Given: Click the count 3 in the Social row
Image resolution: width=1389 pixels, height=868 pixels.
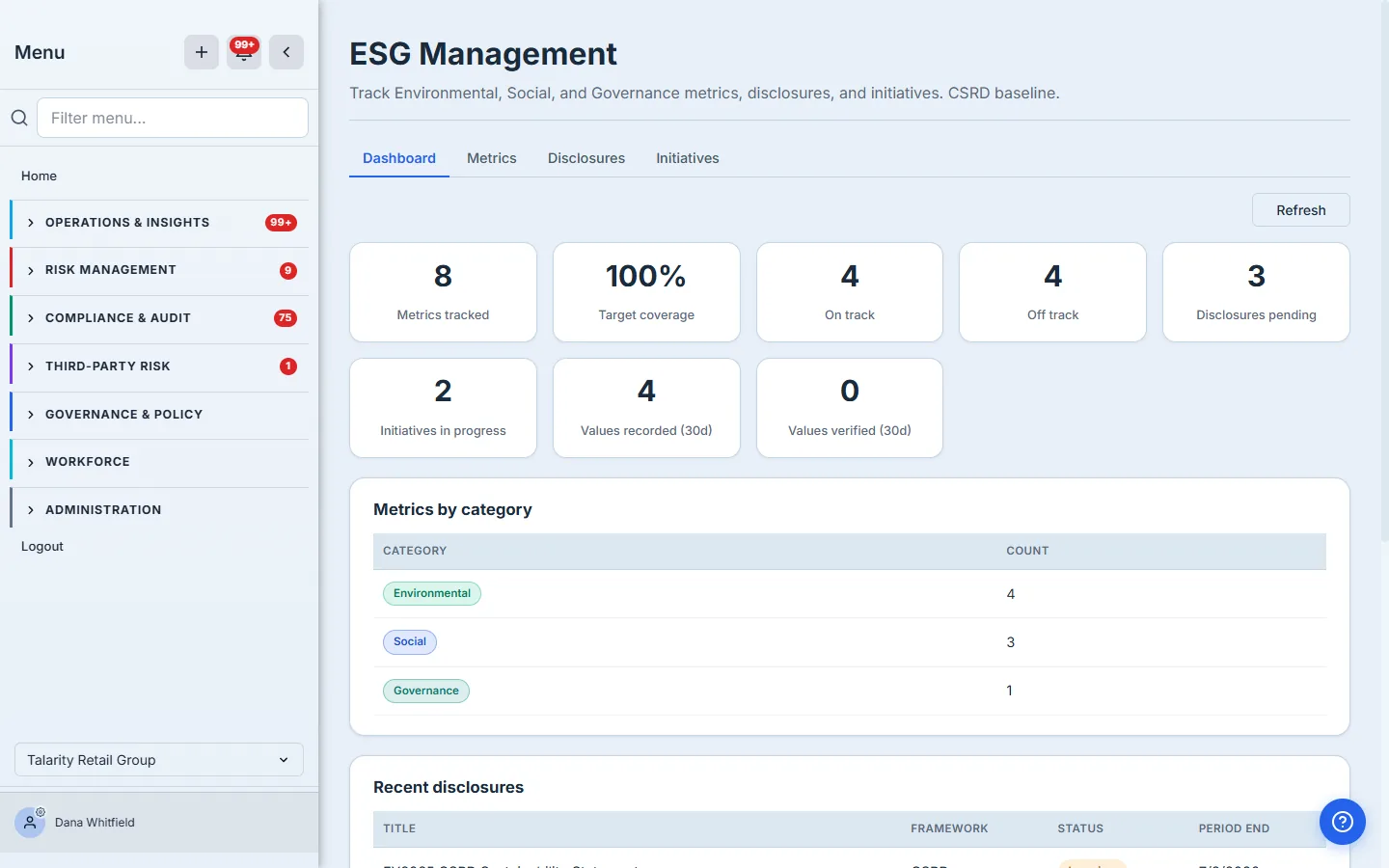Looking at the screenshot, I should 1011,642.
